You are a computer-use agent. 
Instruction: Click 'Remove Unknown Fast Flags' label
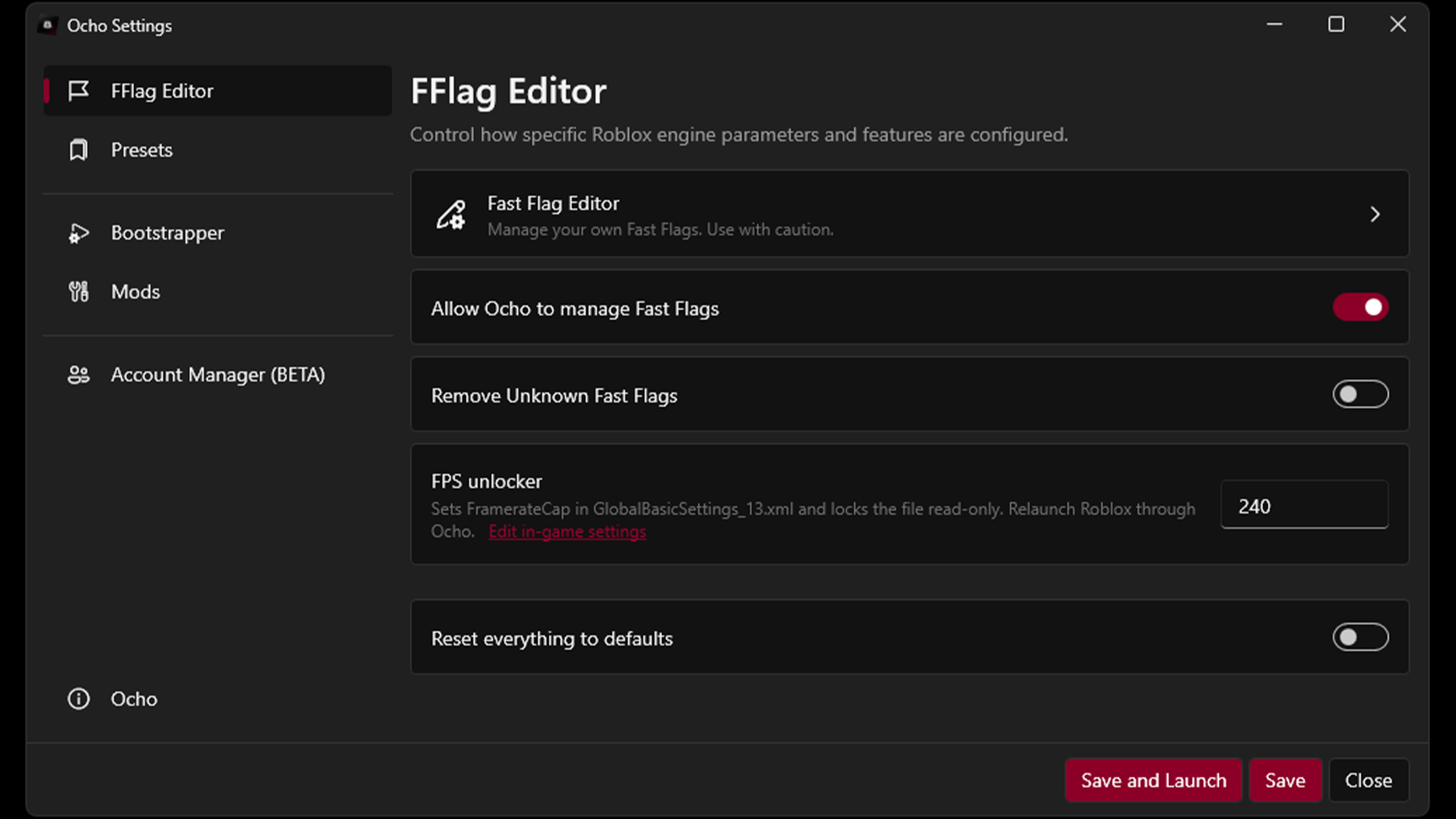pyautogui.click(x=554, y=396)
